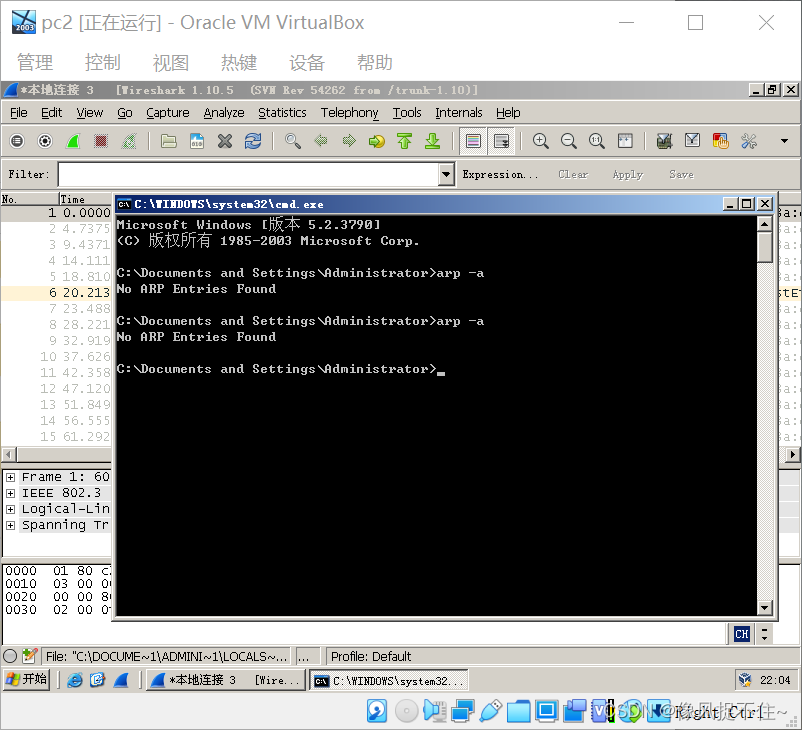Stop the running capture (red square icon)

coord(101,141)
